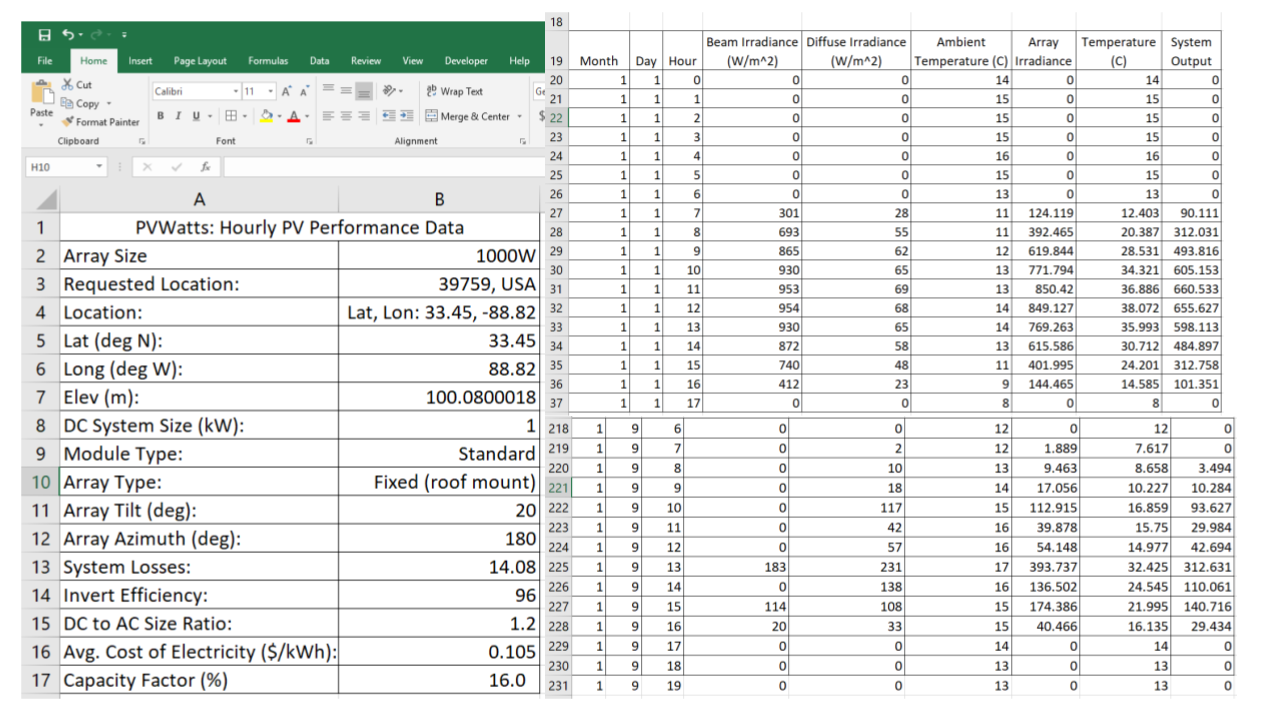1280x720 pixels.
Task: Select the row 10 header
Action: [40, 482]
